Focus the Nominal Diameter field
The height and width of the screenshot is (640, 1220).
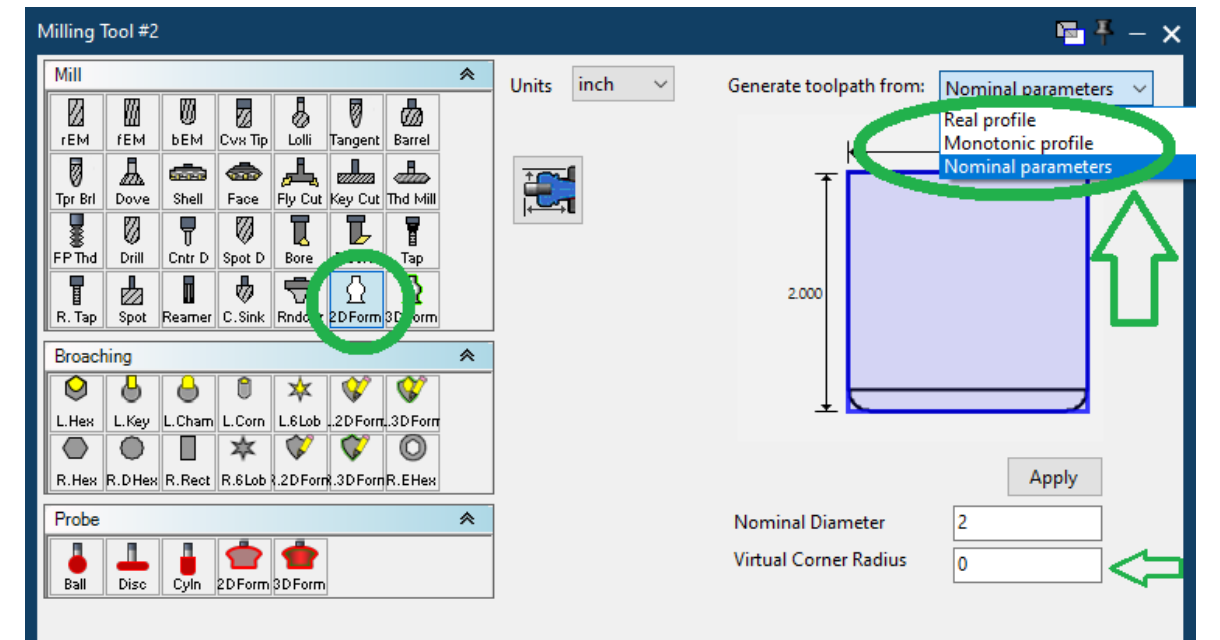[x=1027, y=523]
